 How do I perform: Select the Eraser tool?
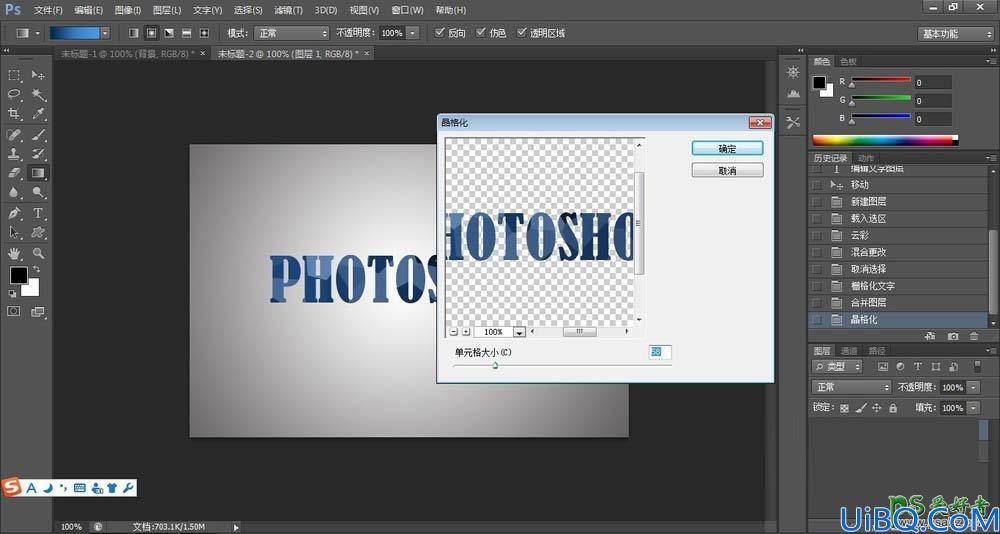pos(14,173)
